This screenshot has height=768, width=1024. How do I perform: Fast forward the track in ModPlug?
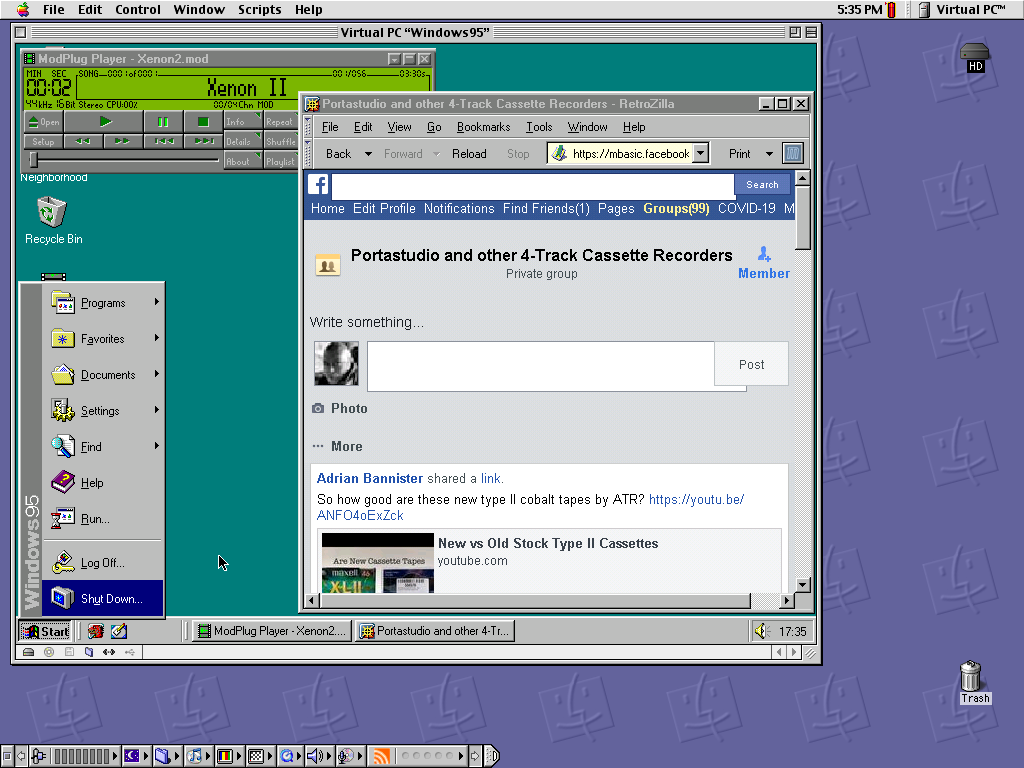click(x=122, y=141)
